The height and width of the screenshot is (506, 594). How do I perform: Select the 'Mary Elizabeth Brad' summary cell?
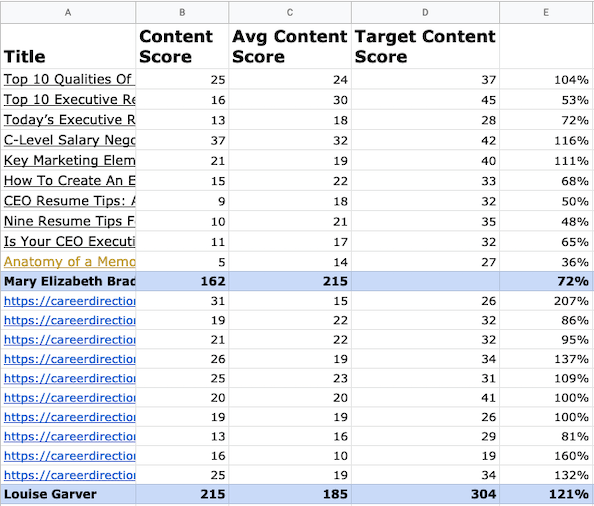coord(68,281)
